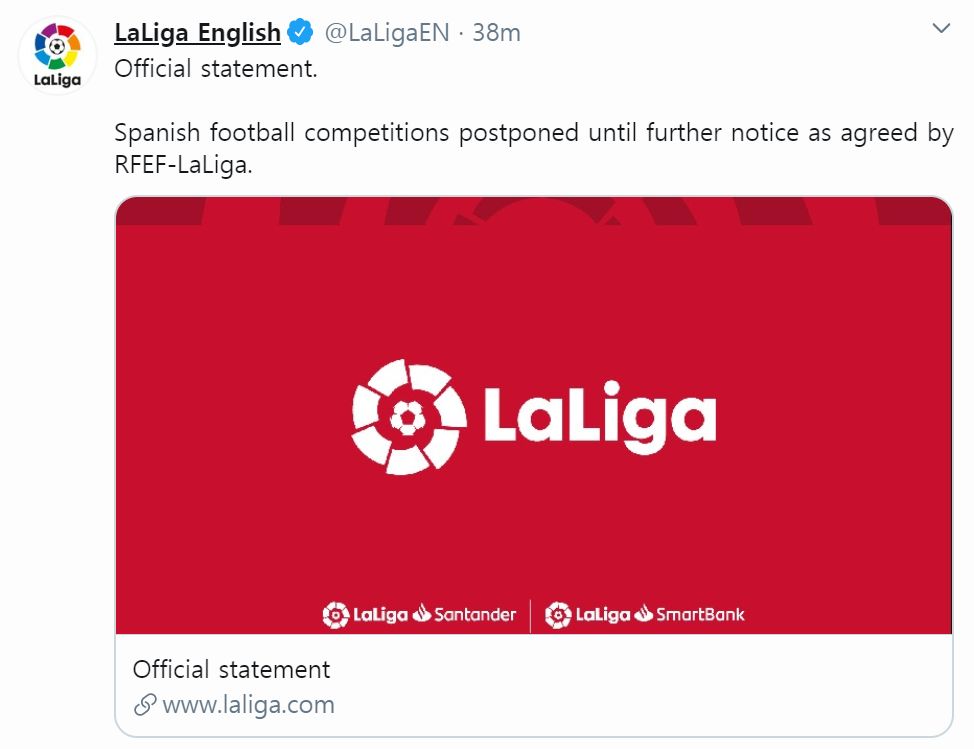Click the large white LaLiga wordmark
The image size is (974, 749).
point(600,416)
